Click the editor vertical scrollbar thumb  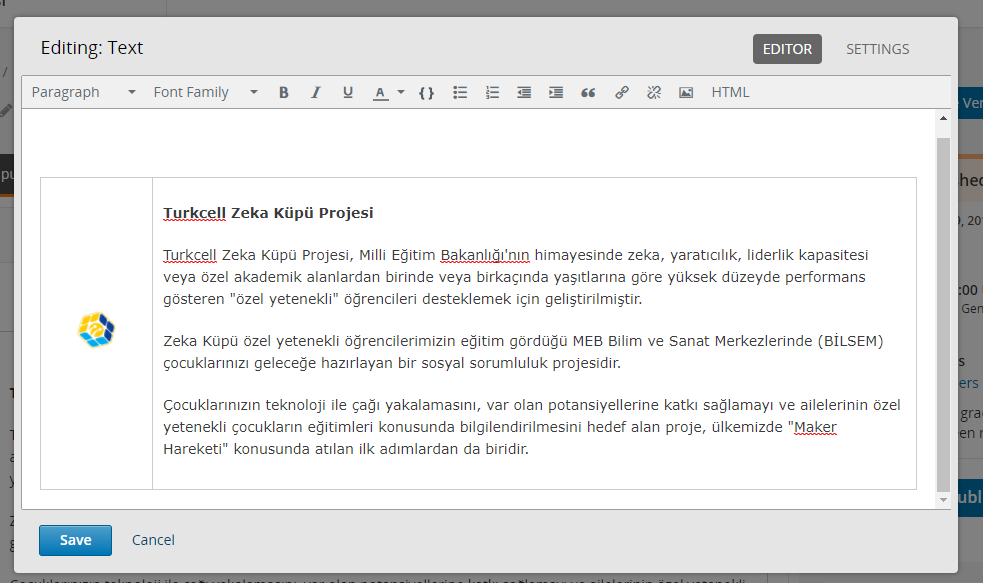click(x=943, y=313)
